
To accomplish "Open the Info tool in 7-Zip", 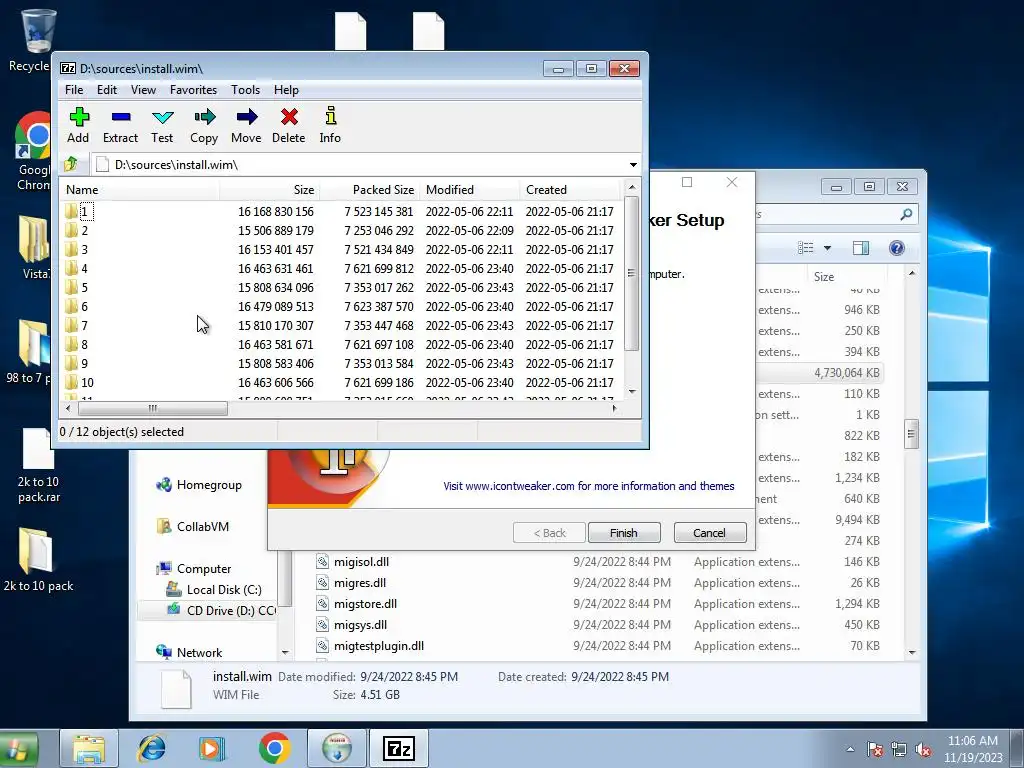I will coord(330,125).
